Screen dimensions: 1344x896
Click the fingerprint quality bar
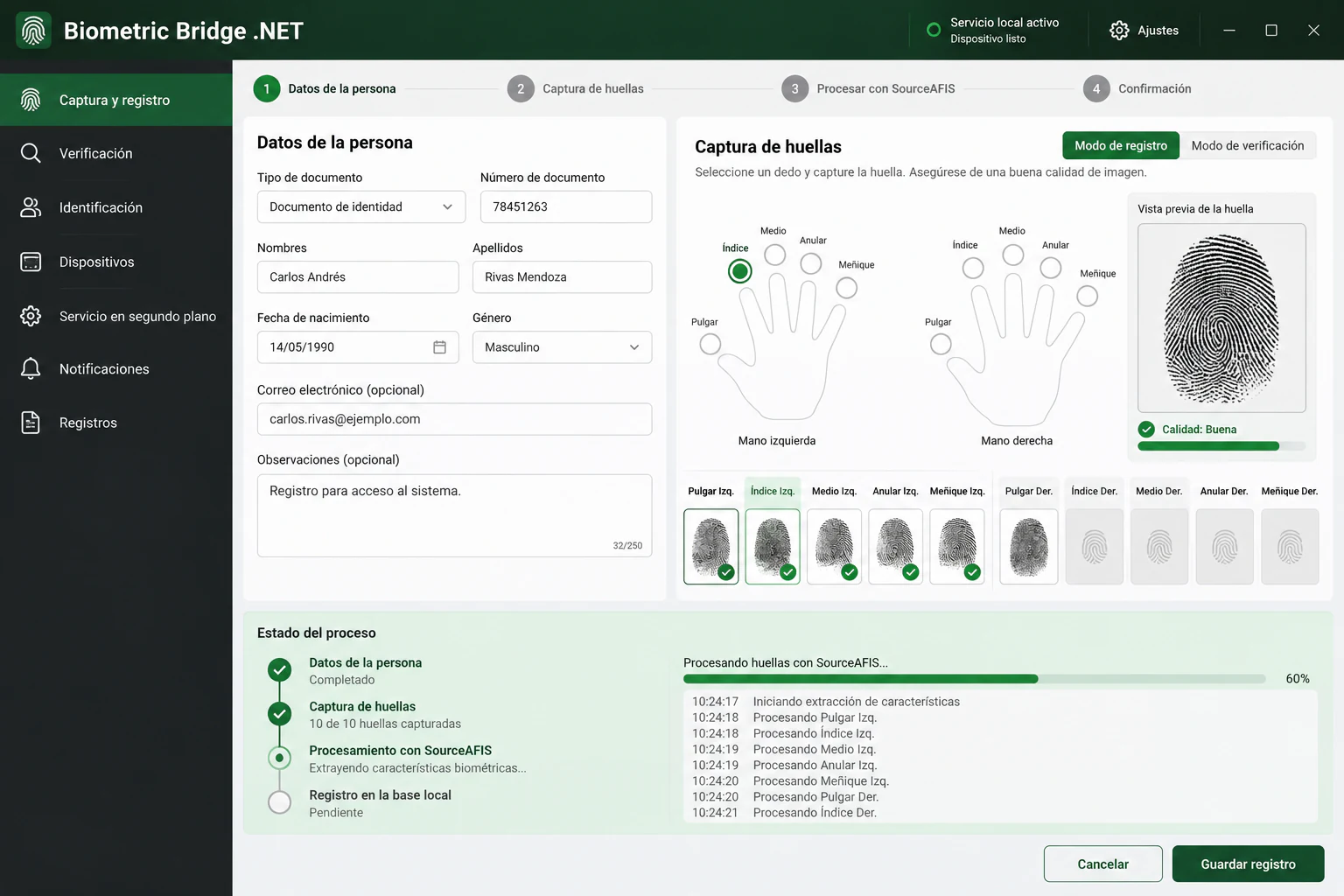[x=1221, y=446]
